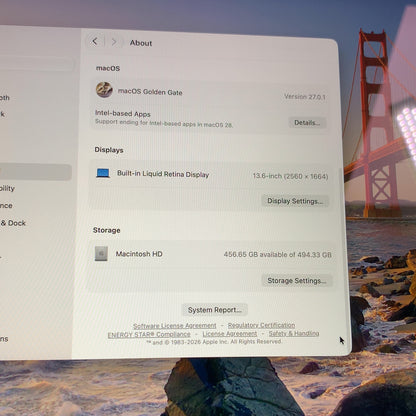Click 'macOS Golden Gate' text
The width and height of the screenshot is (416, 416).
coord(150,92)
